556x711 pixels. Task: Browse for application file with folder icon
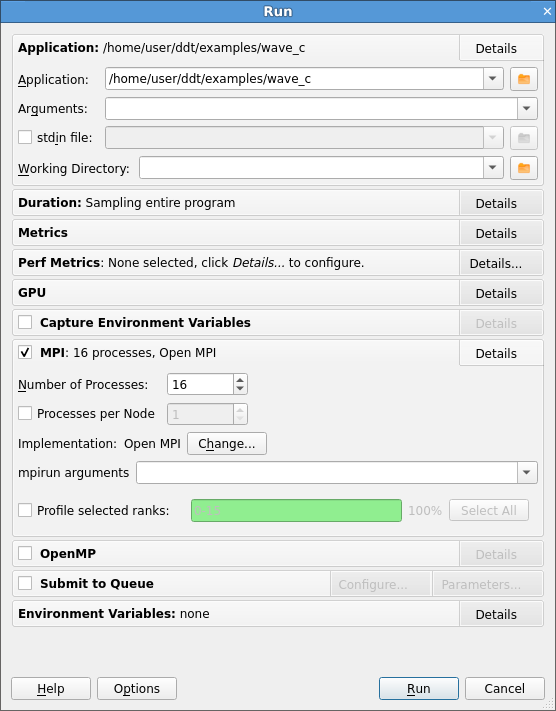click(524, 79)
